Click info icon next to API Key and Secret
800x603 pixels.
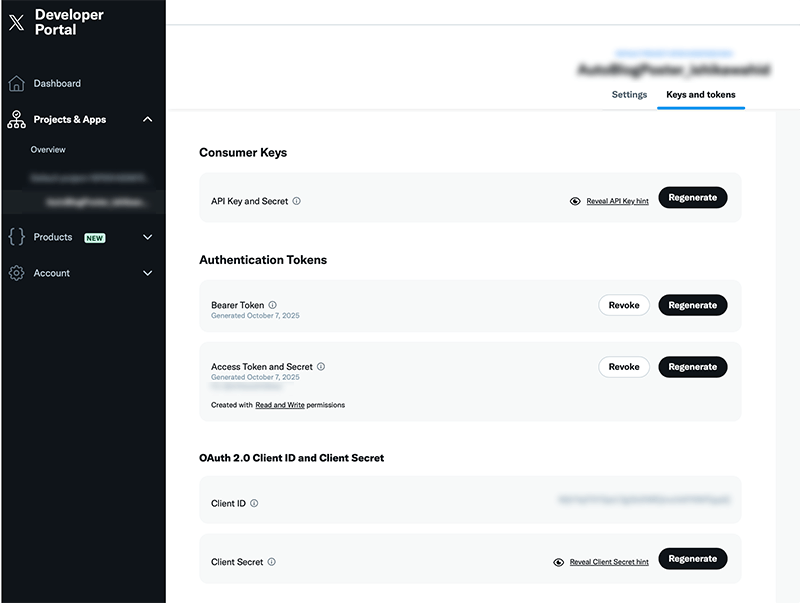(x=297, y=201)
